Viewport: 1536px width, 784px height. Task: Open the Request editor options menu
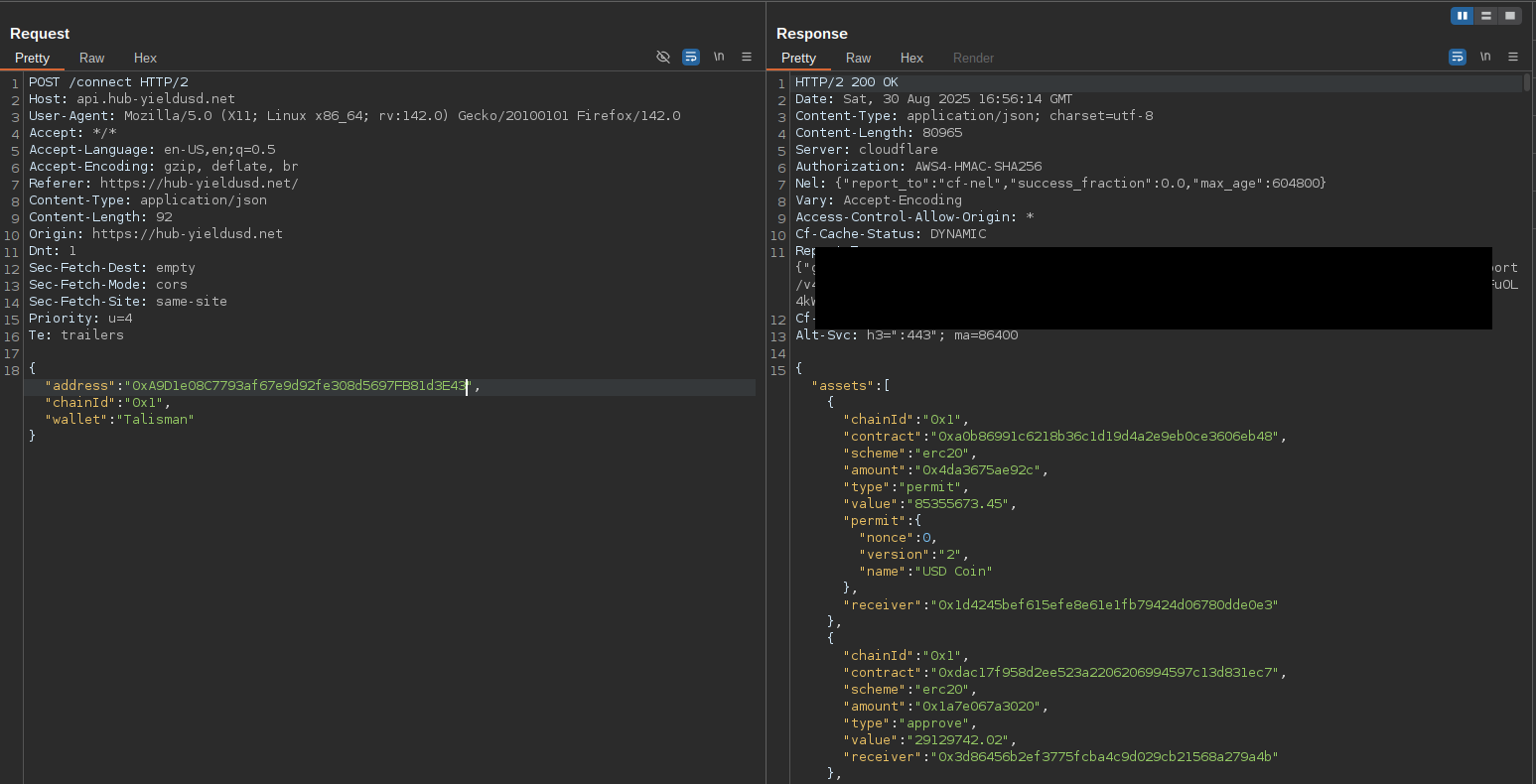747,57
